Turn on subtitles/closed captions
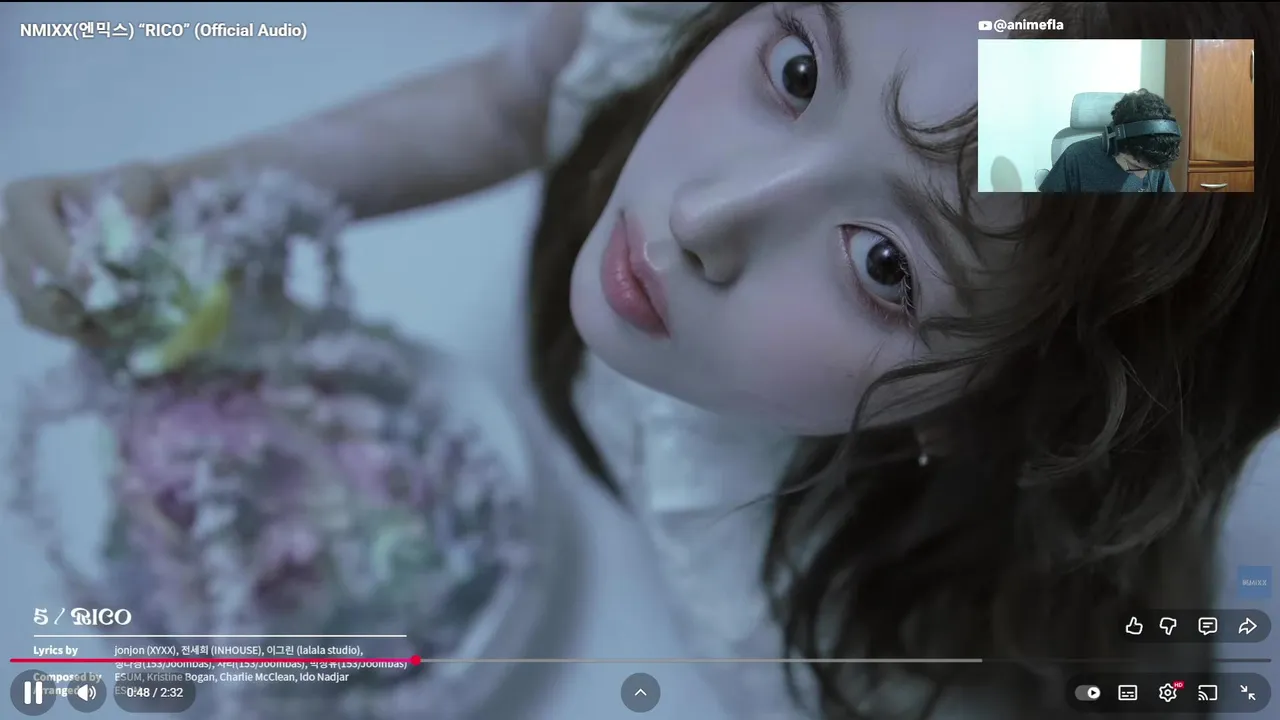The image size is (1280, 720). pos(1127,693)
